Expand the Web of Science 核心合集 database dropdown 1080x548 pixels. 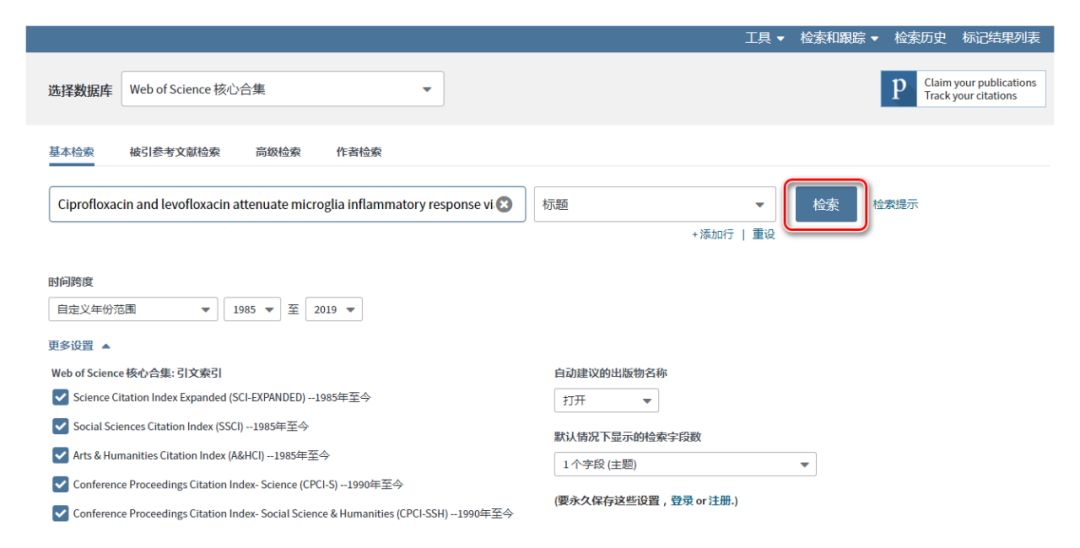tap(282, 89)
